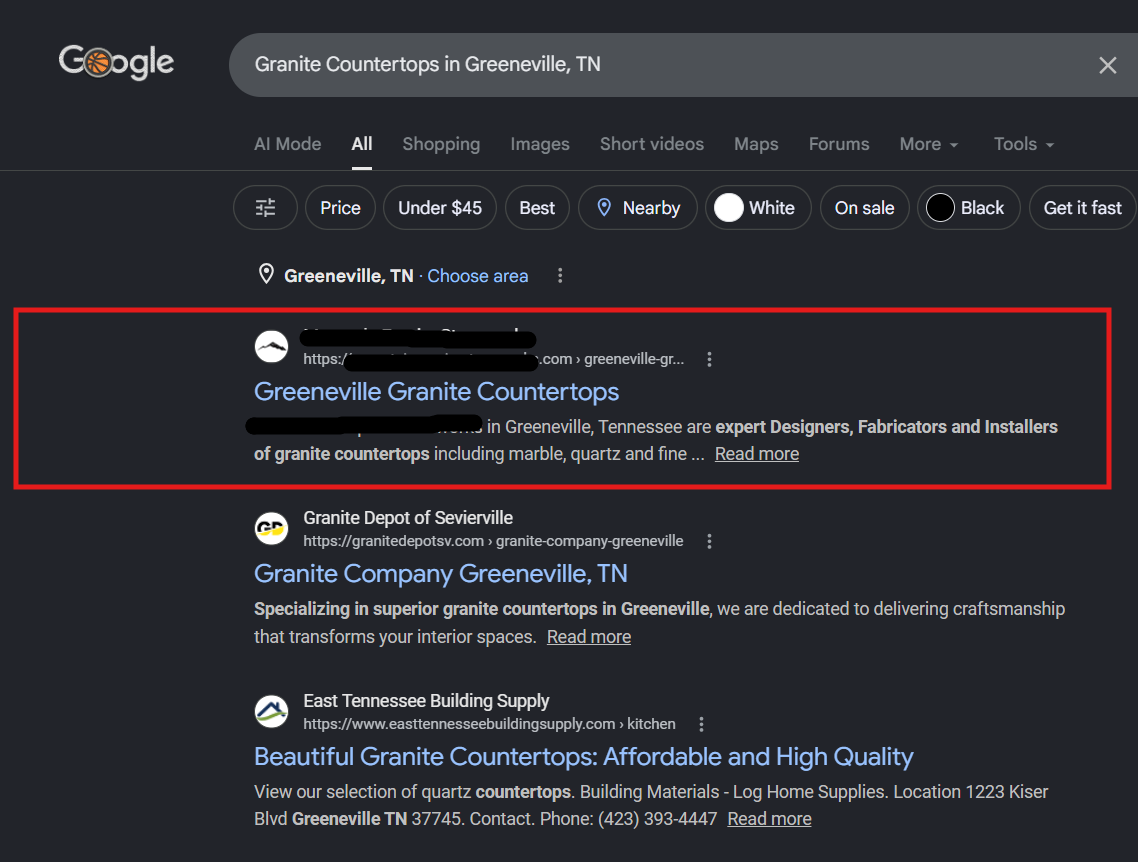Open the filter sliders icon chip
1138x862 pixels.
coord(266,208)
